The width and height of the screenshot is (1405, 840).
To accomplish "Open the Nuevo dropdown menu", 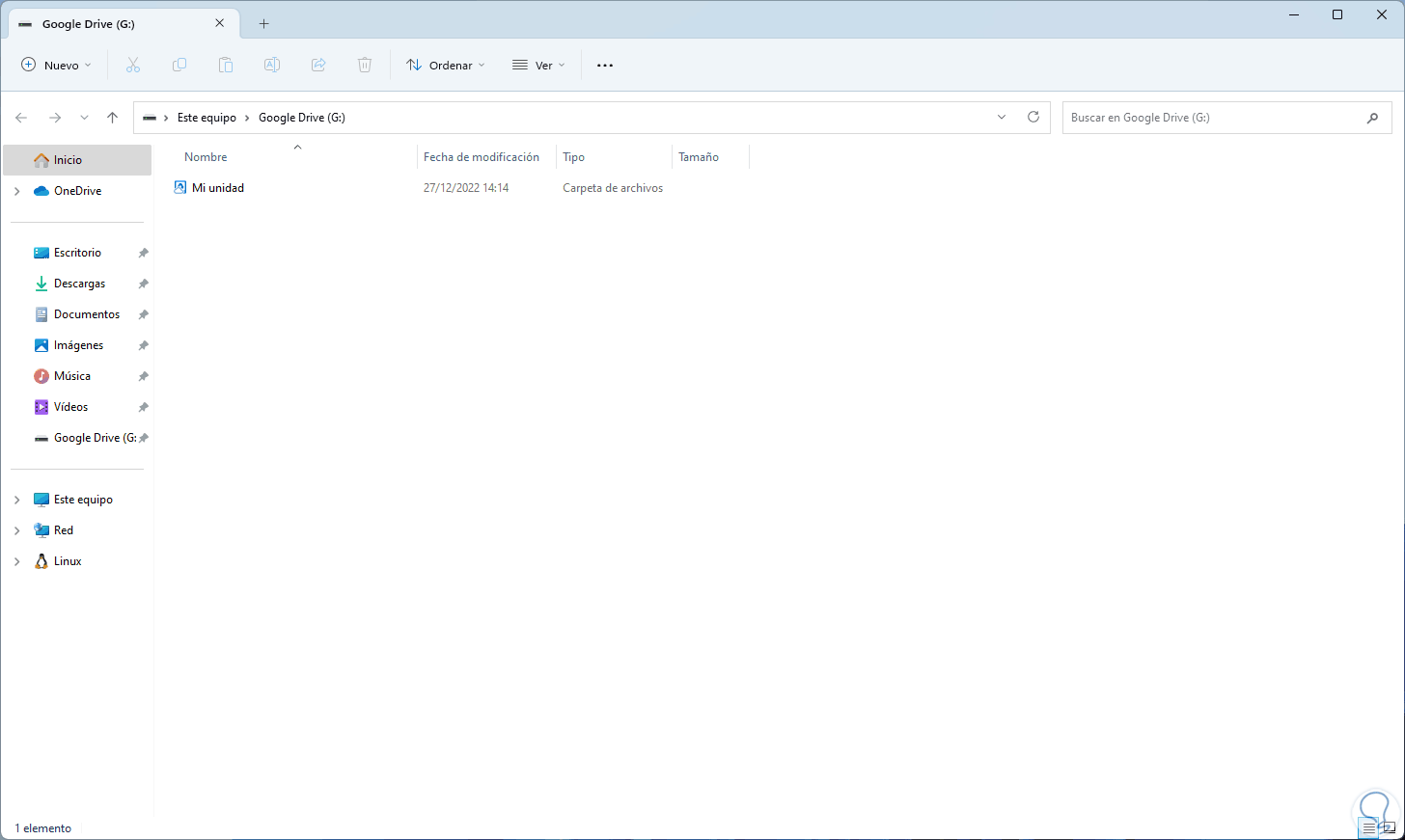I will coord(57,66).
